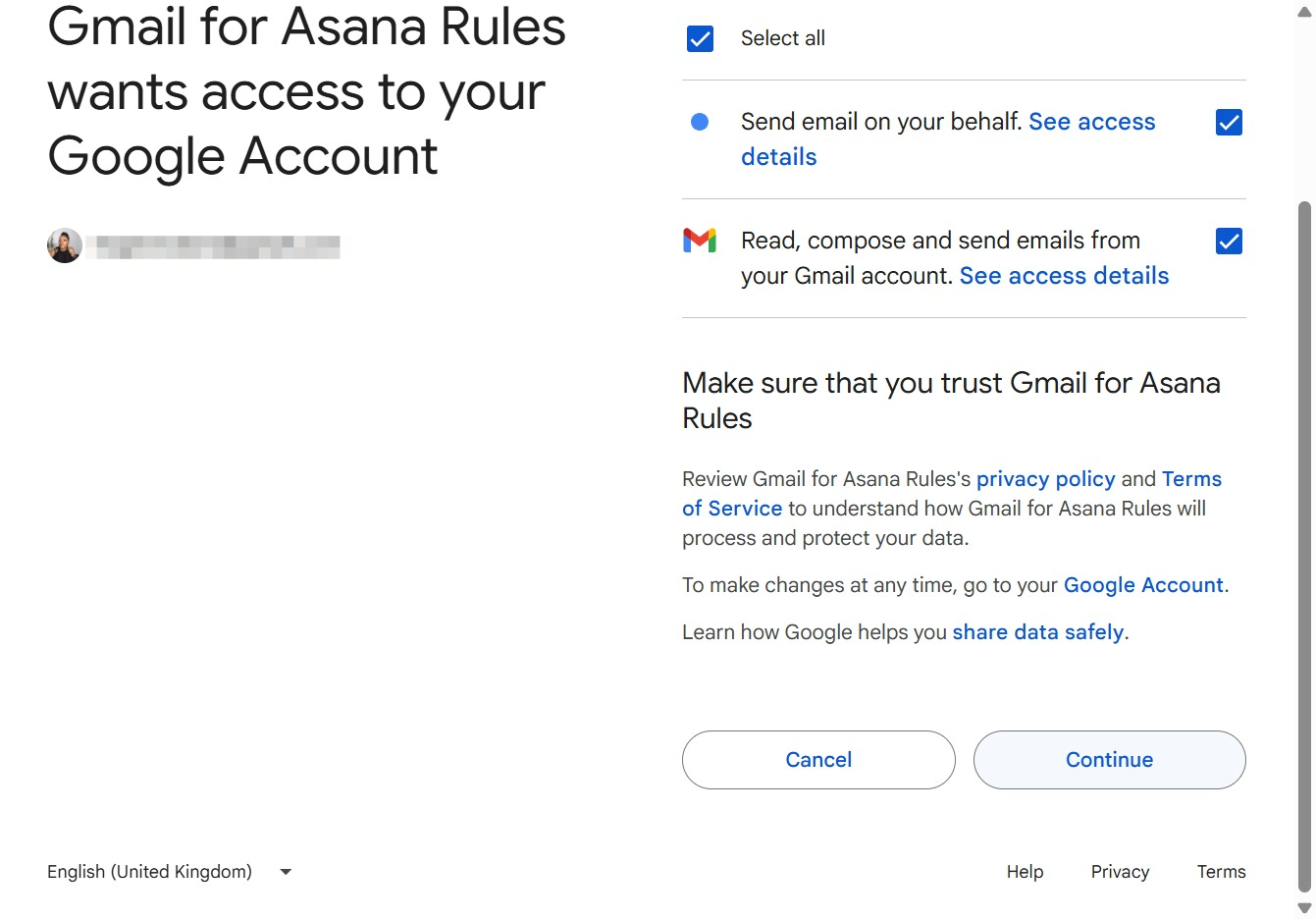Viewport: 1316px width, 919px height.
Task: Open access details for Send email permission
Action: click(x=1092, y=122)
